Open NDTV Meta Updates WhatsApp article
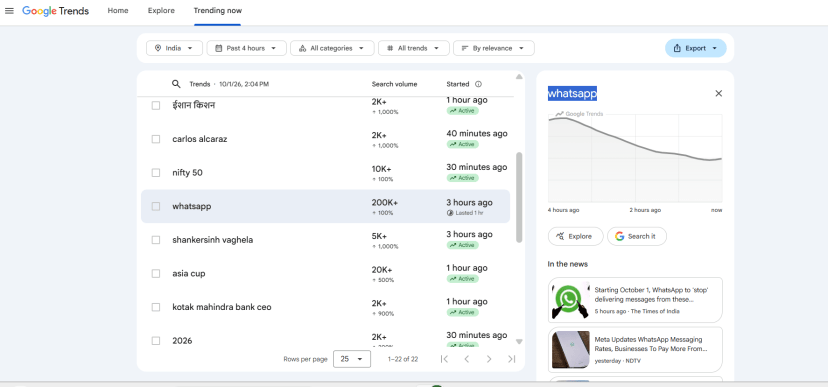The width and height of the screenshot is (828, 387). click(x=635, y=350)
